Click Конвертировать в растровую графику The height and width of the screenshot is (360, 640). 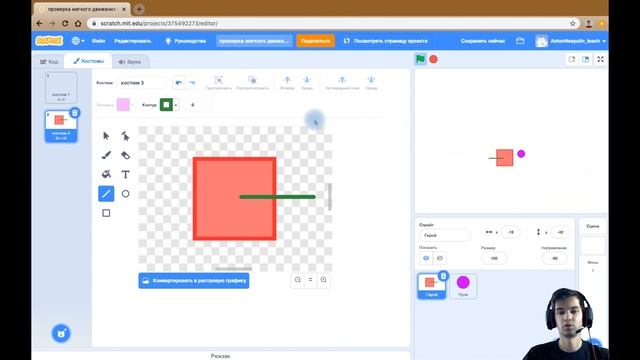pyautogui.click(x=194, y=280)
